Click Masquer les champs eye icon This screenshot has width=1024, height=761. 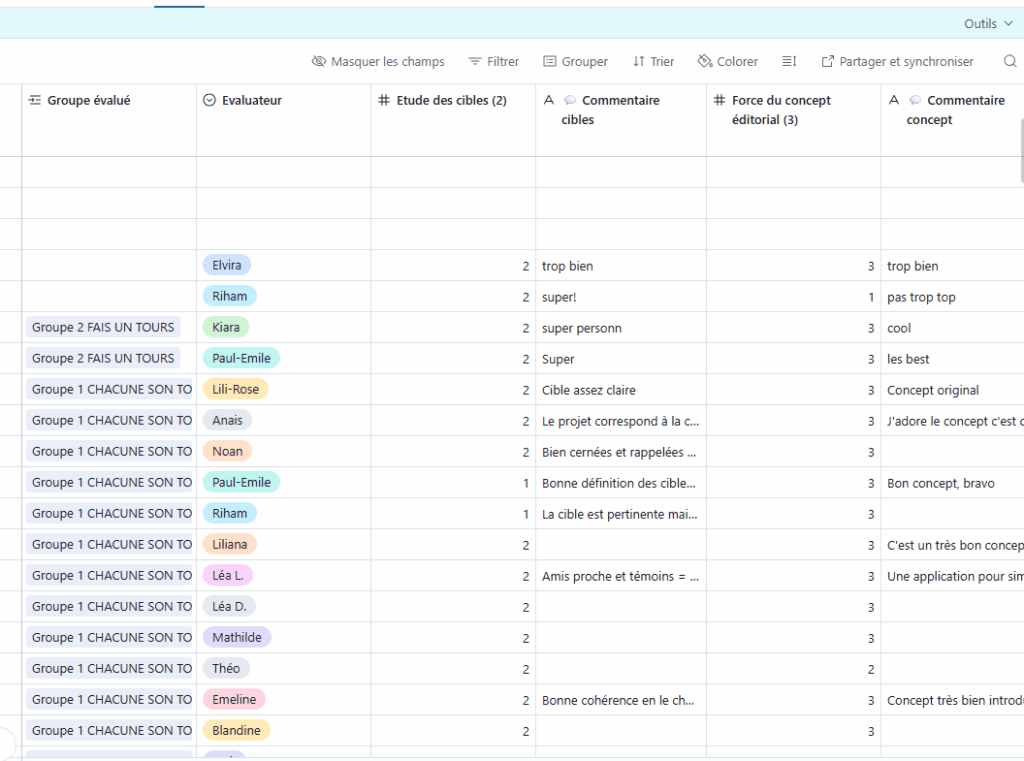319,61
